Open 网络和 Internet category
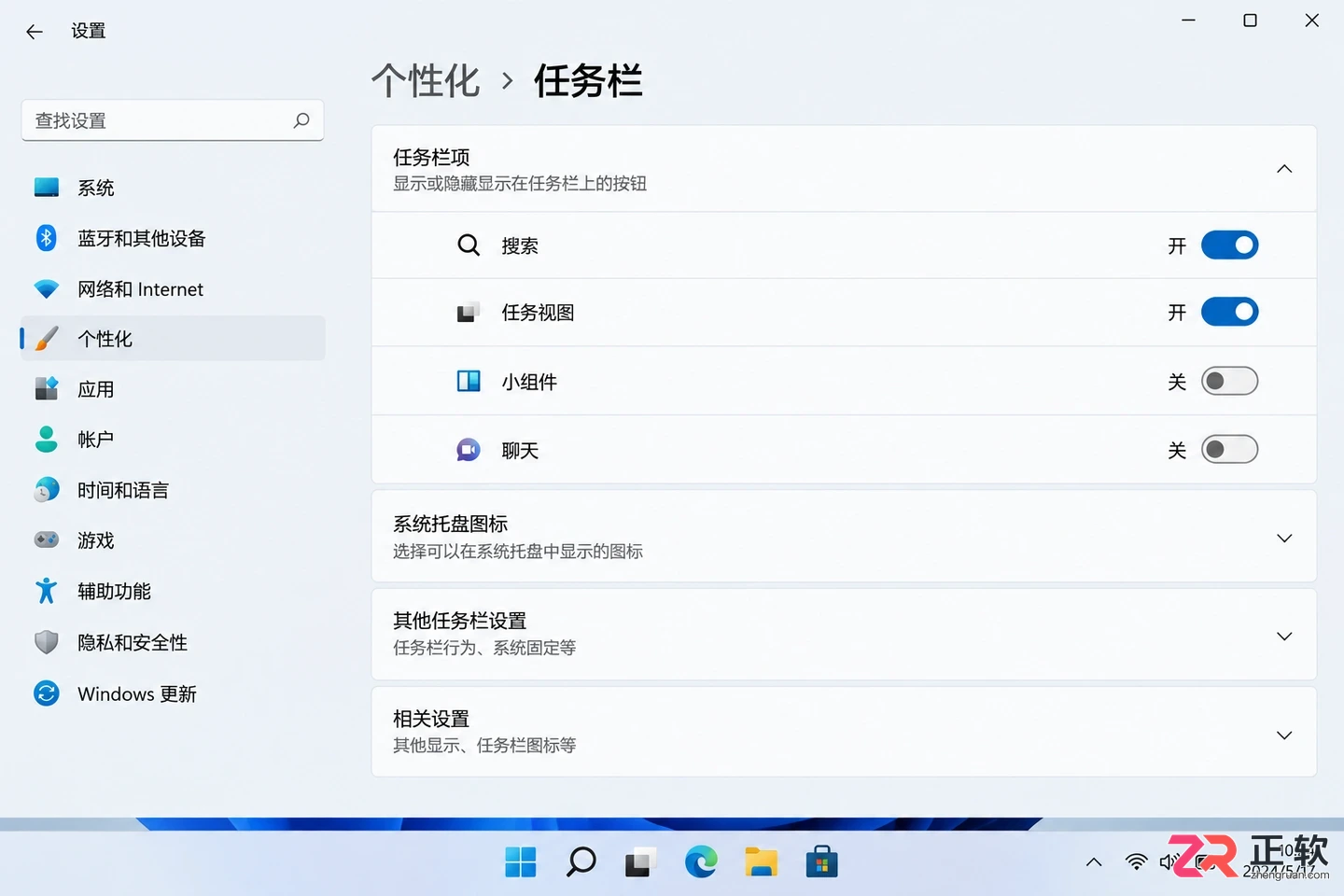The width and height of the screenshot is (1344, 896). [x=173, y=289]
